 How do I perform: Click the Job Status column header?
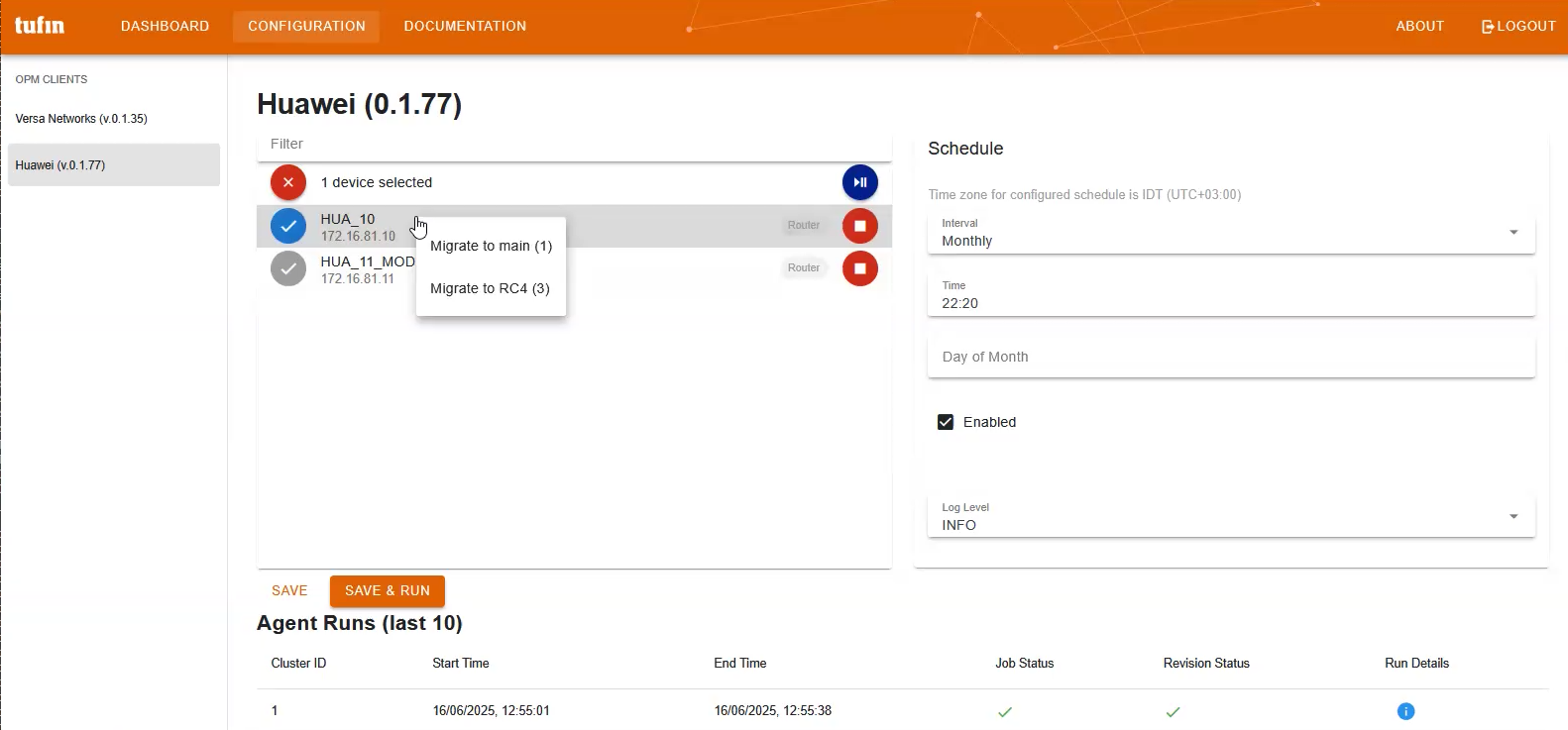coord(1025,663)
